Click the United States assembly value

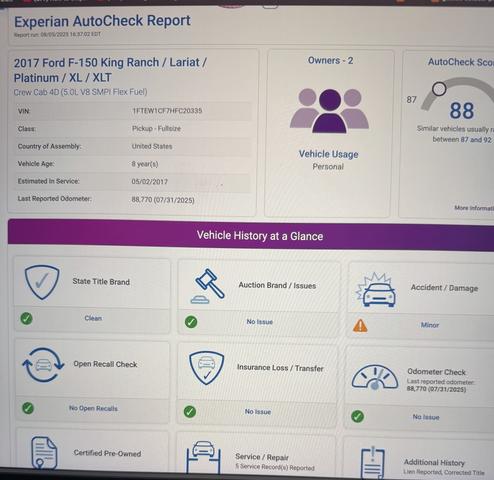point(152,146)
